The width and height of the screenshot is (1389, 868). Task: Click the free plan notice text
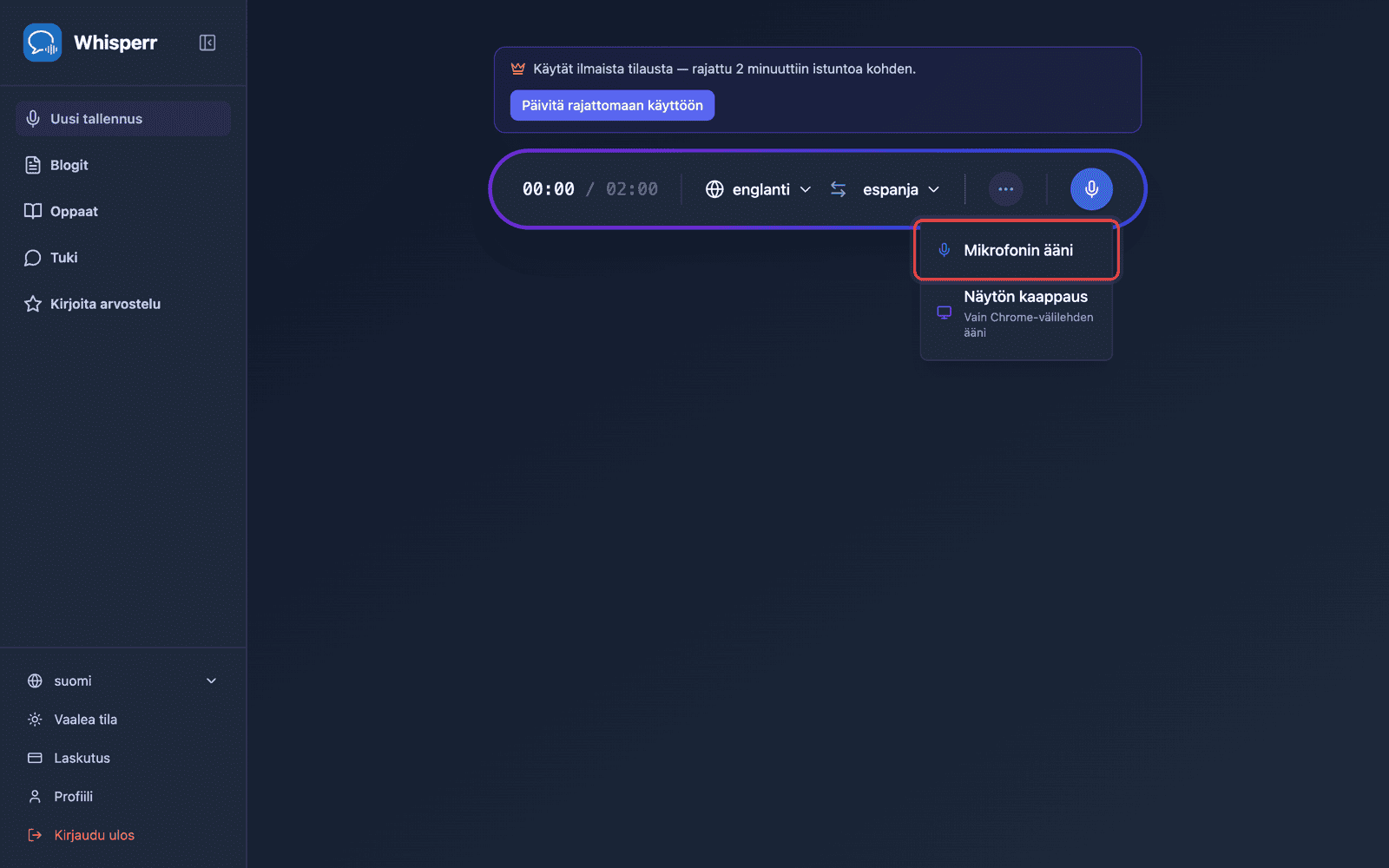(x=724, y=69)
